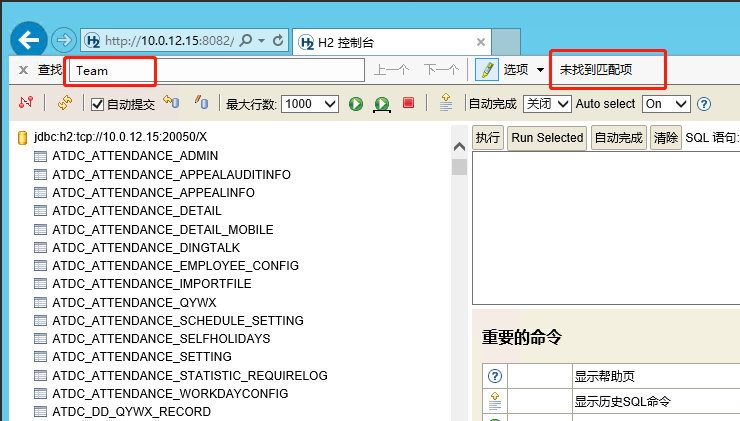Toggle the 自动提交 auto commit checkbox
The image size is (740, 421).
pos(97,104)
